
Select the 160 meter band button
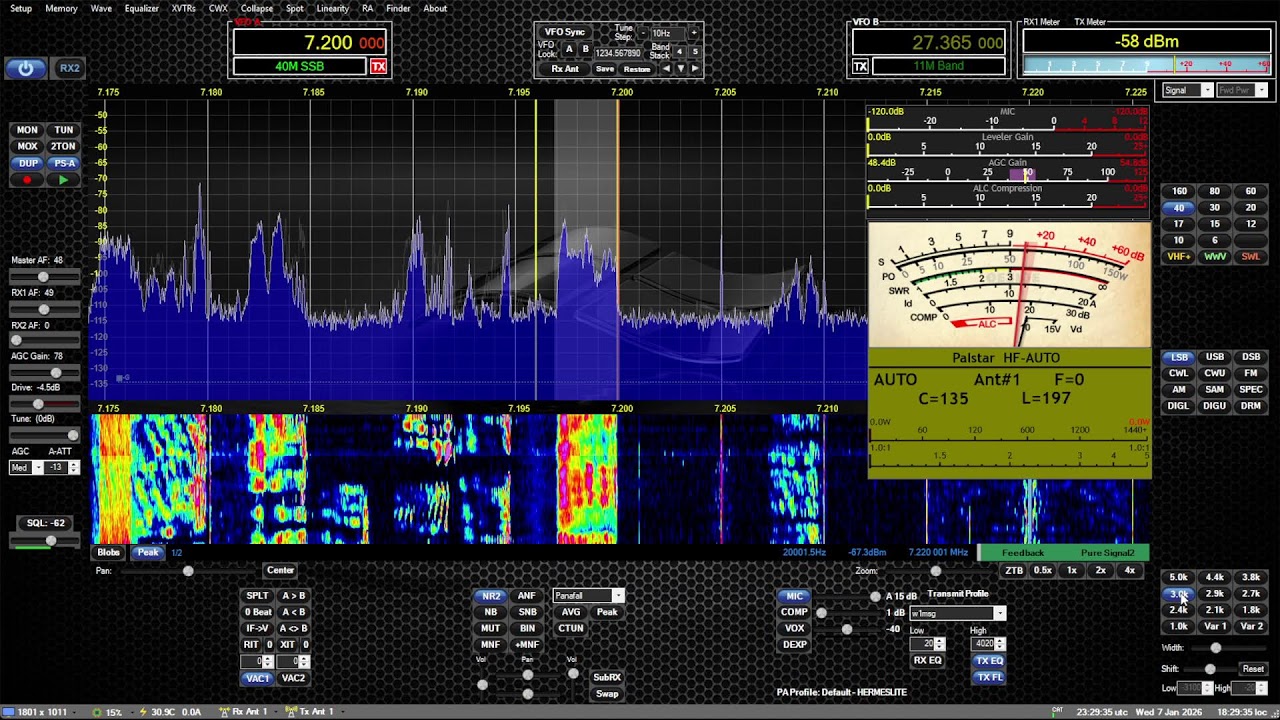pyautogui.click(x=1179, y=191)
